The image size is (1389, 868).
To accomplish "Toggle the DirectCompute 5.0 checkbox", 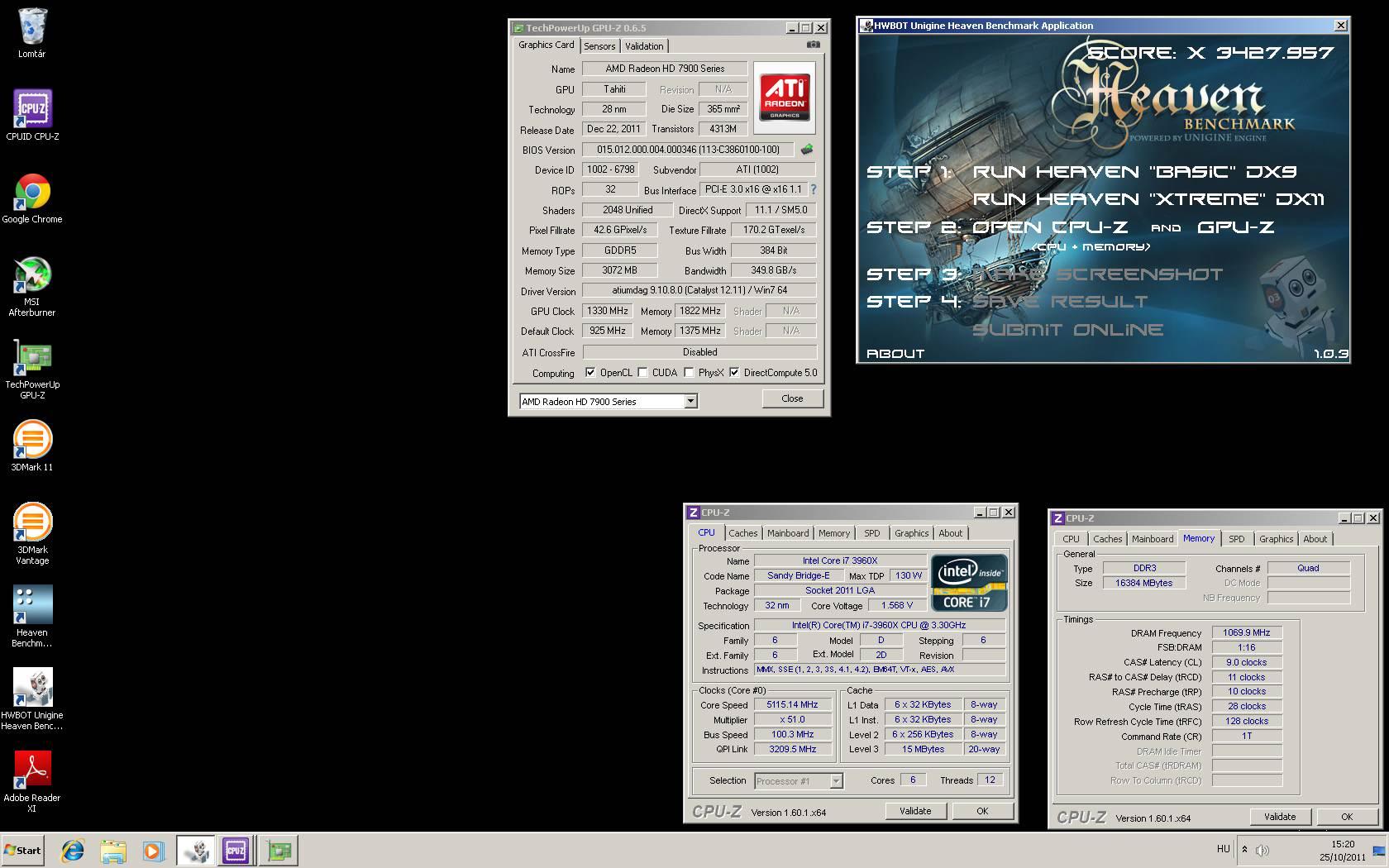I will tap(734, 373).
